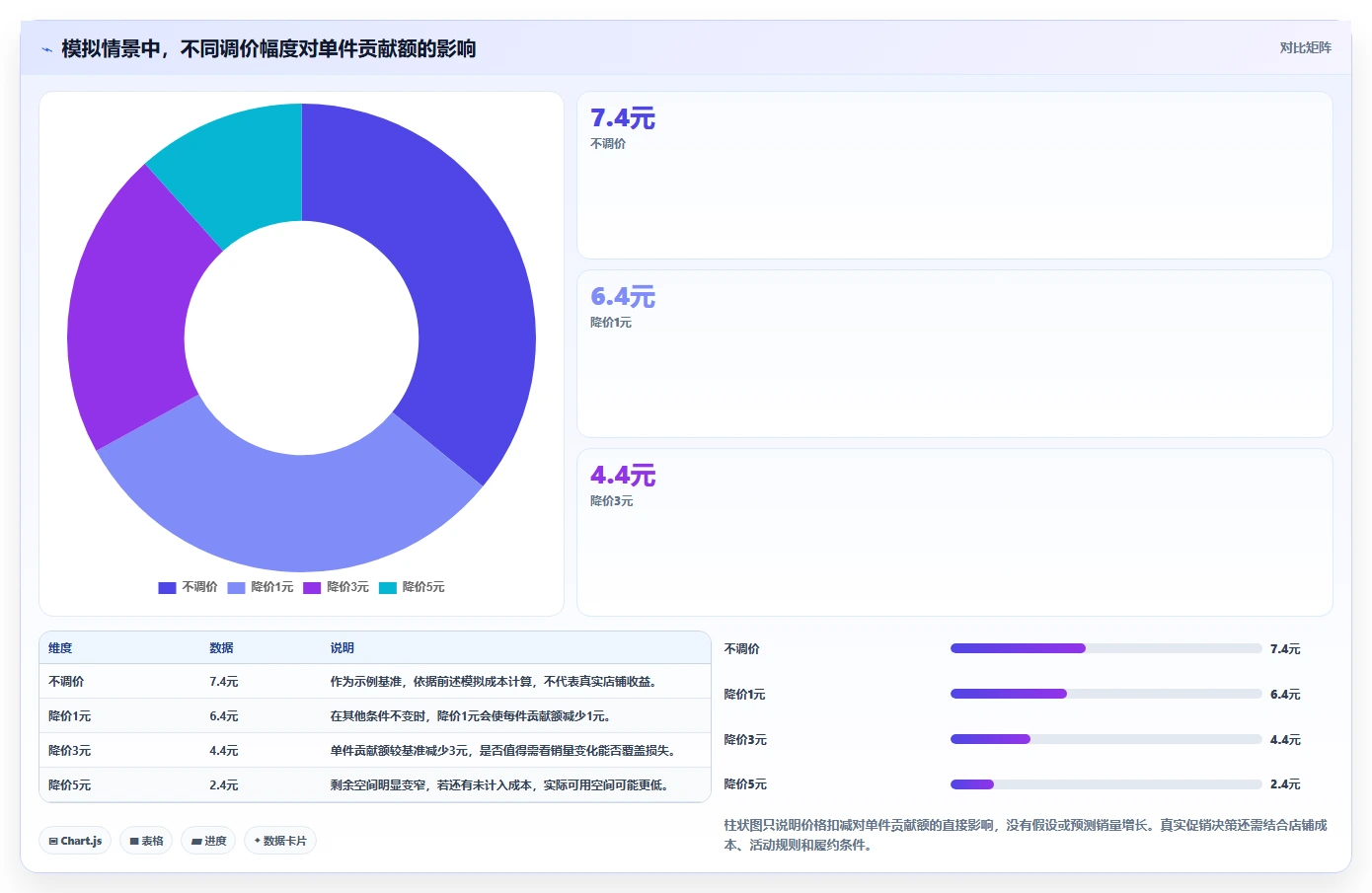Click the title icon beside 模拟情景中
This screenshot has height=893, width=1372.
click(46, 49)
